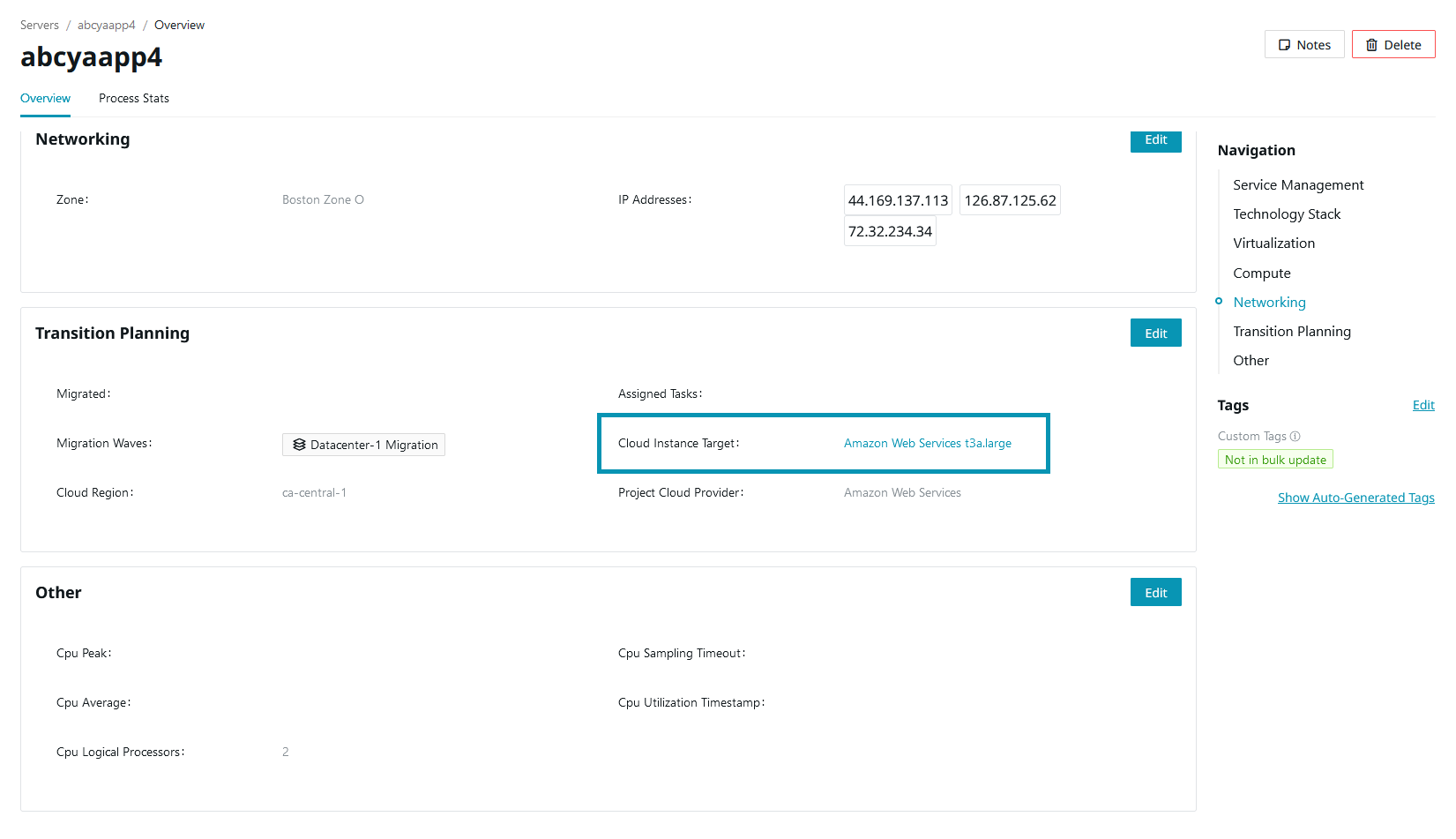
Task: Open the abcyaapp4 breadcrumb link
Action: point(106,25)
